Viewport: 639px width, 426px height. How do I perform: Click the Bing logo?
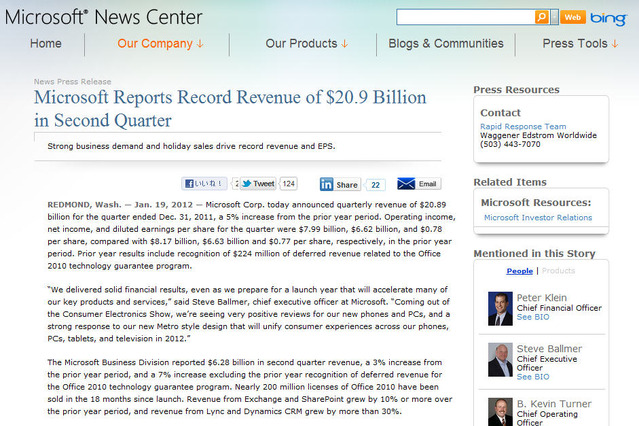pos(608,18)
